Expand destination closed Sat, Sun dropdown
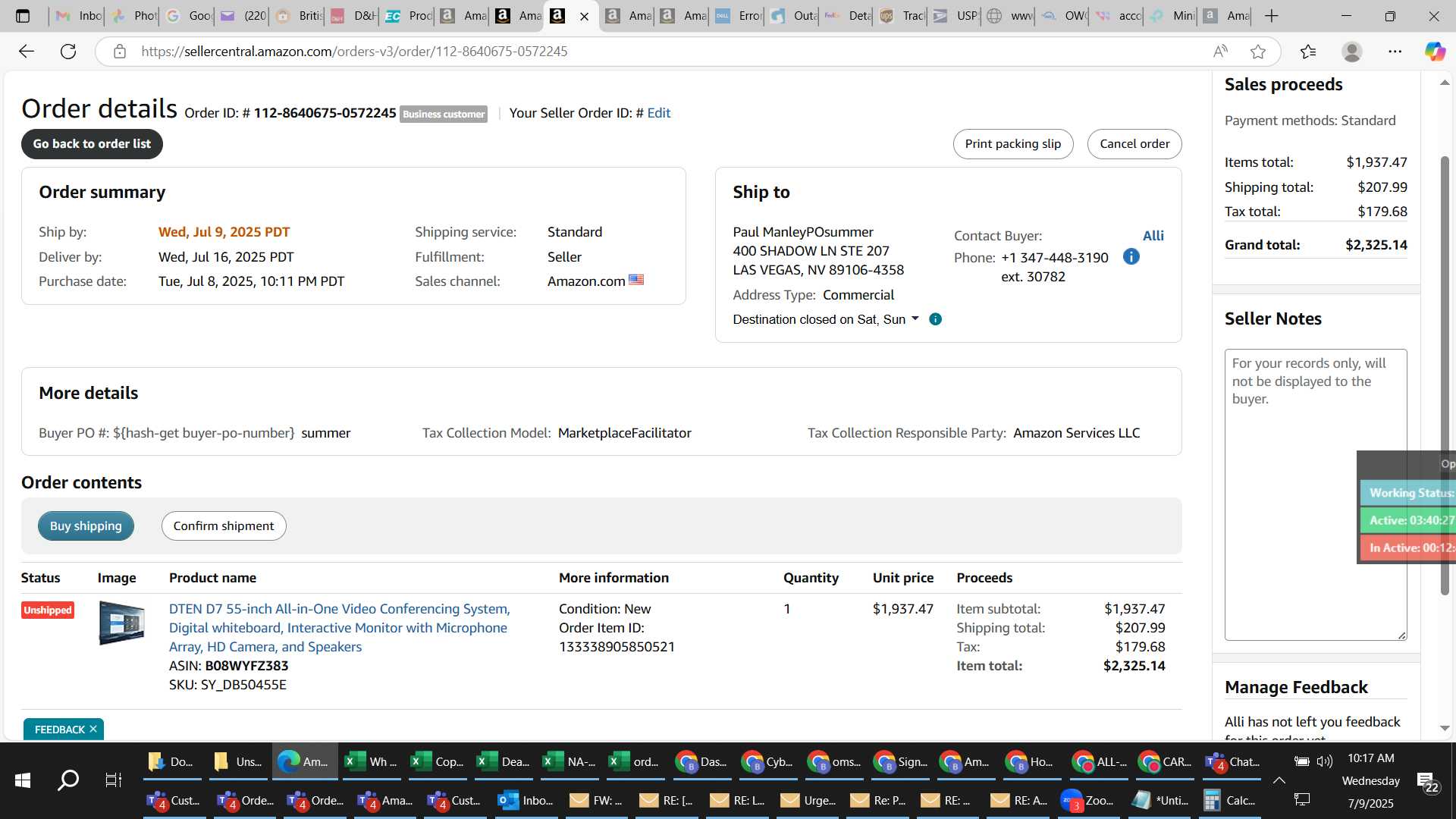The width and height of the screenshot is (1456, 819). (x=915, y=318)
